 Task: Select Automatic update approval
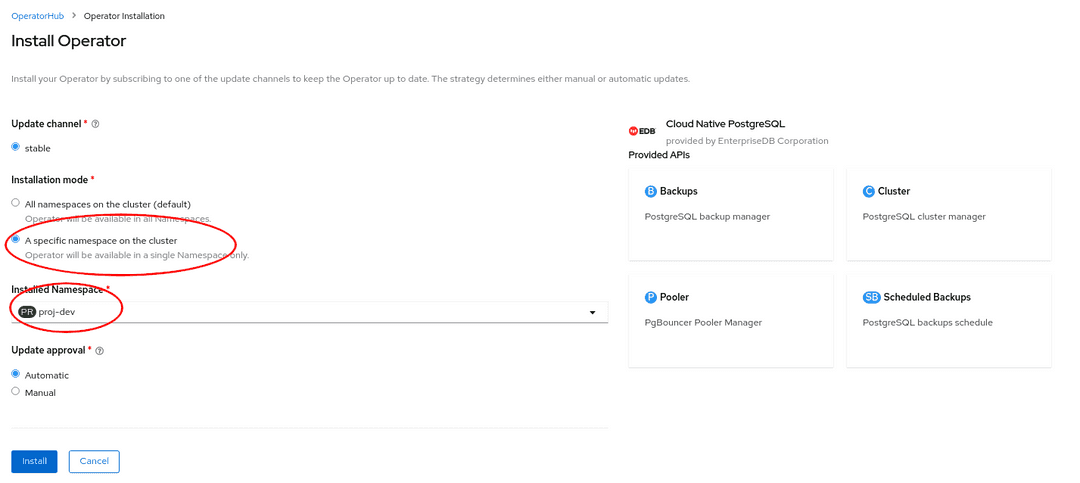coord(15,374)
